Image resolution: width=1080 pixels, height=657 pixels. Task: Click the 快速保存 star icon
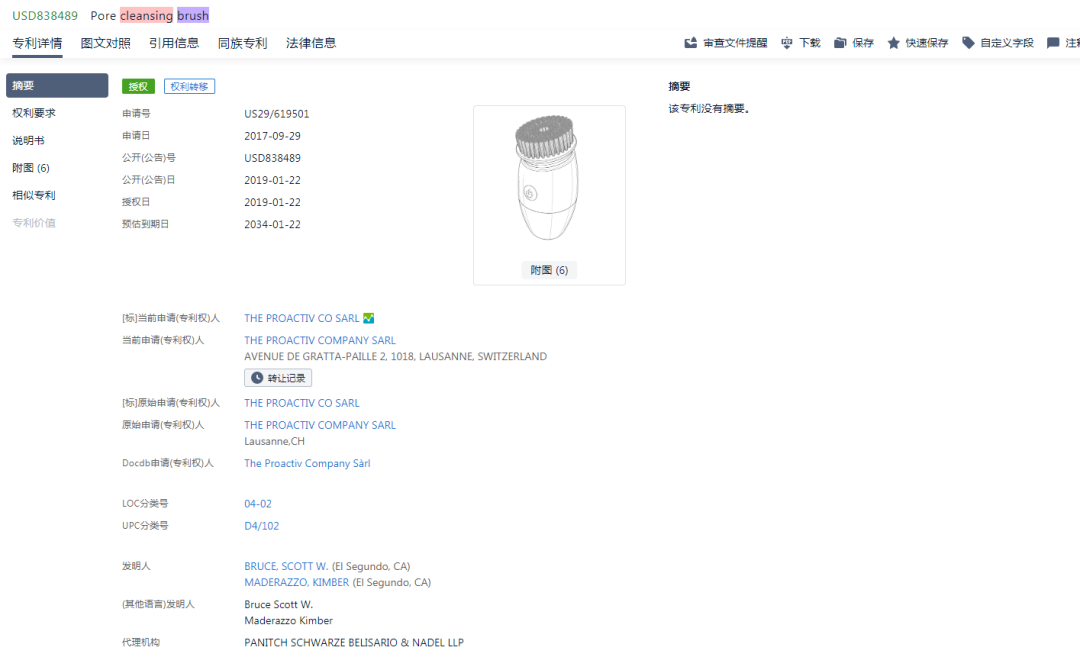(893, 43)
